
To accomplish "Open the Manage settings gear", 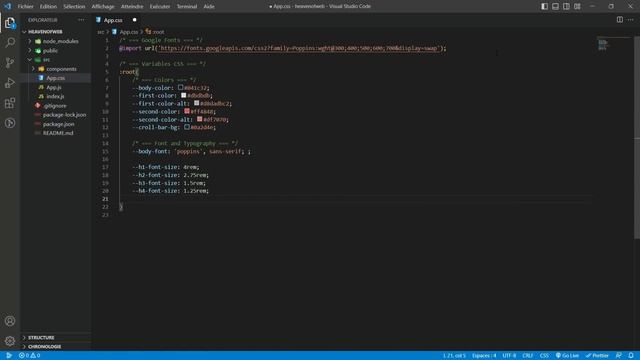I will click(x=10, y=341).
